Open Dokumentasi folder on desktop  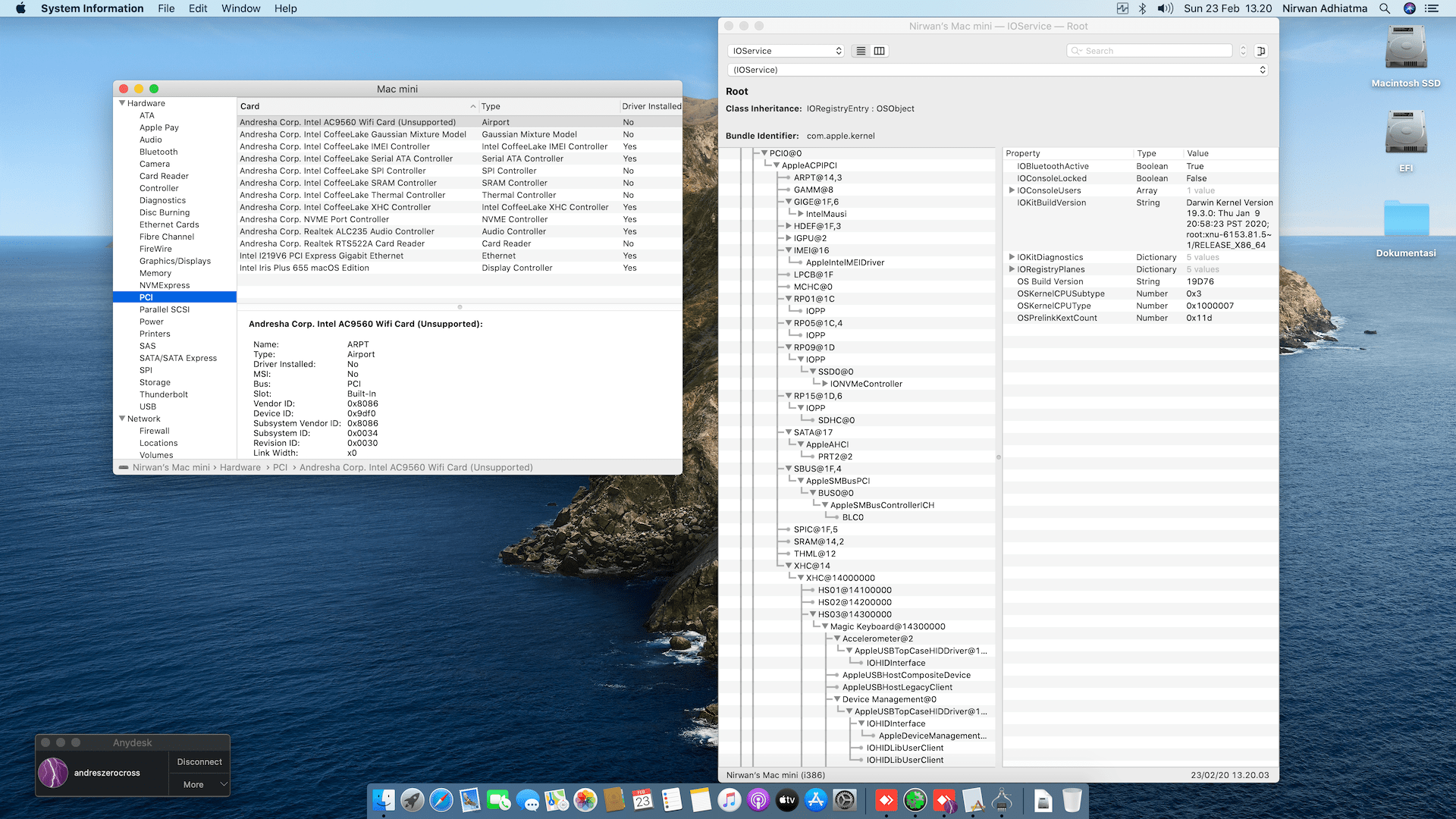pos(1406,227)
